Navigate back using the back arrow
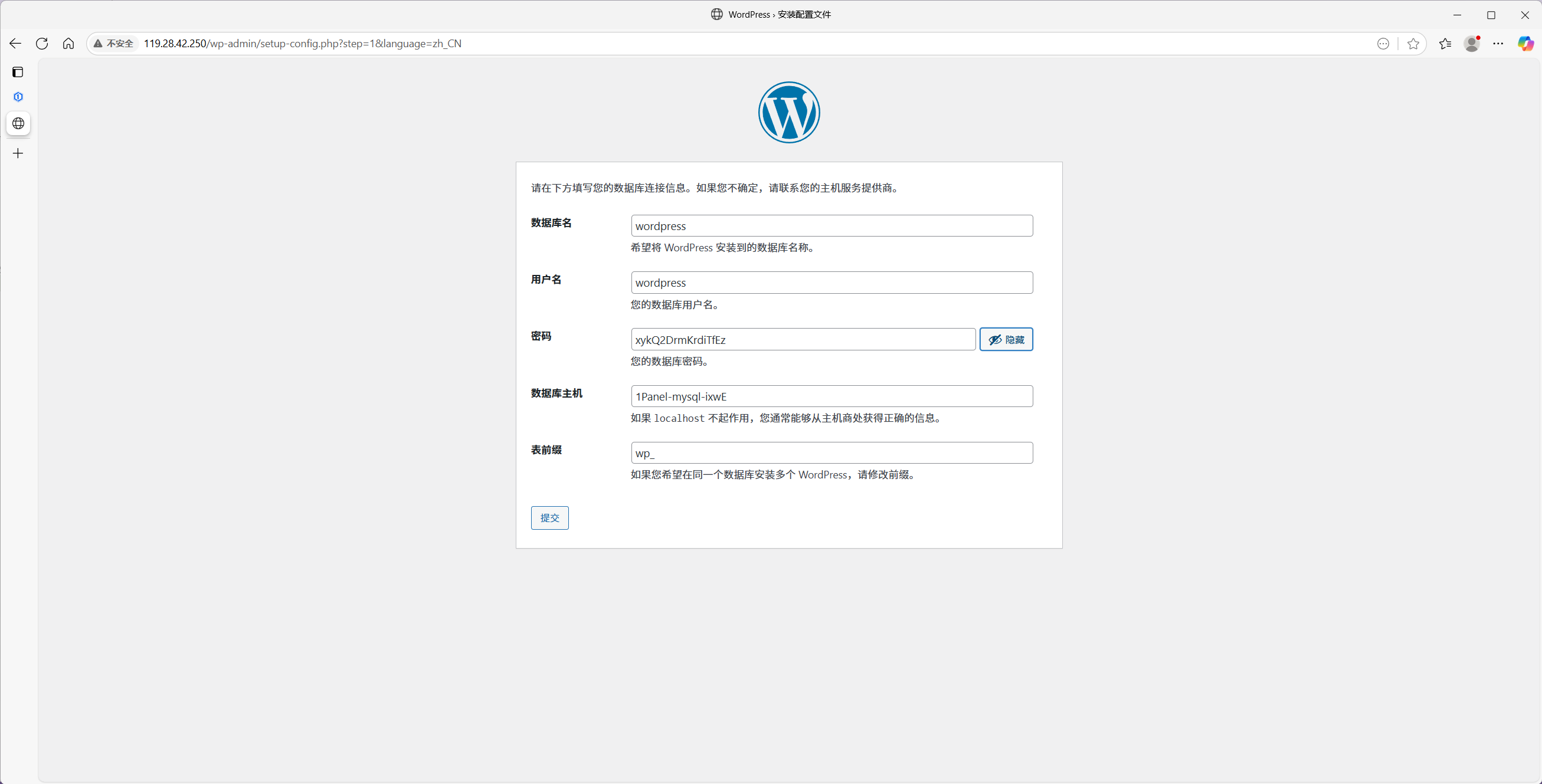1542x784 pixels. (15, 43)
